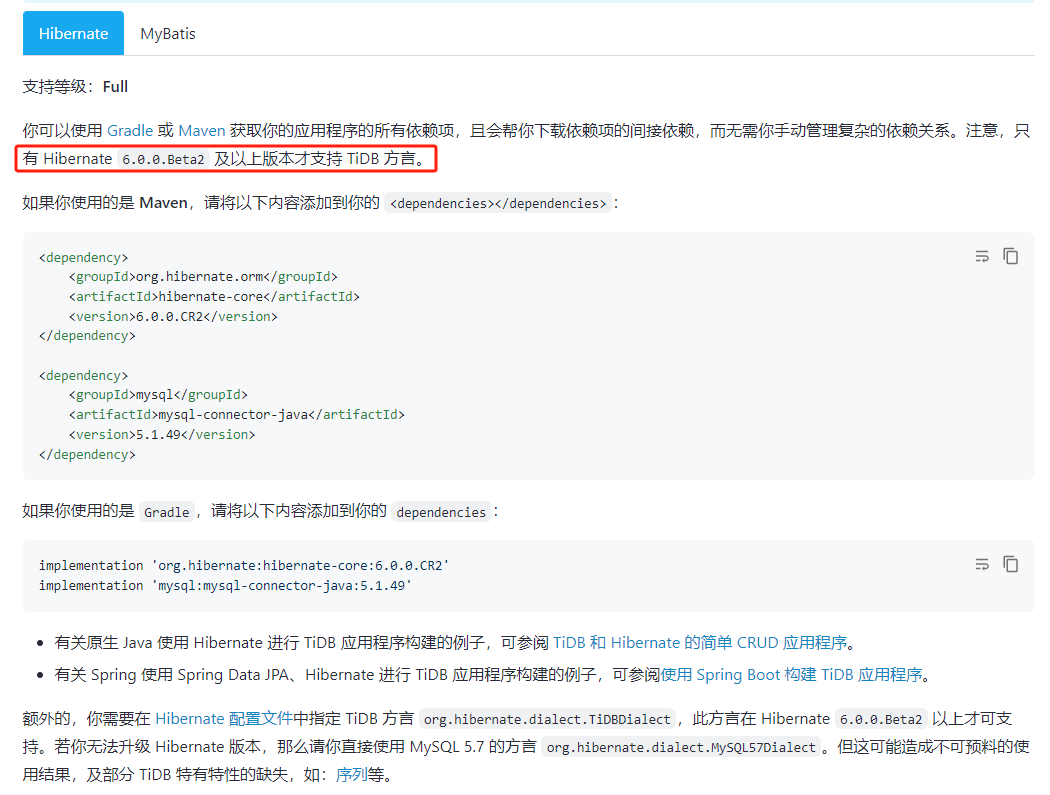Viewport: 1050px width, 795px height.
Task: Open '使用 Spring Boot 构建 TiDB 应用程序' link
Action: [x=792, y=675]
